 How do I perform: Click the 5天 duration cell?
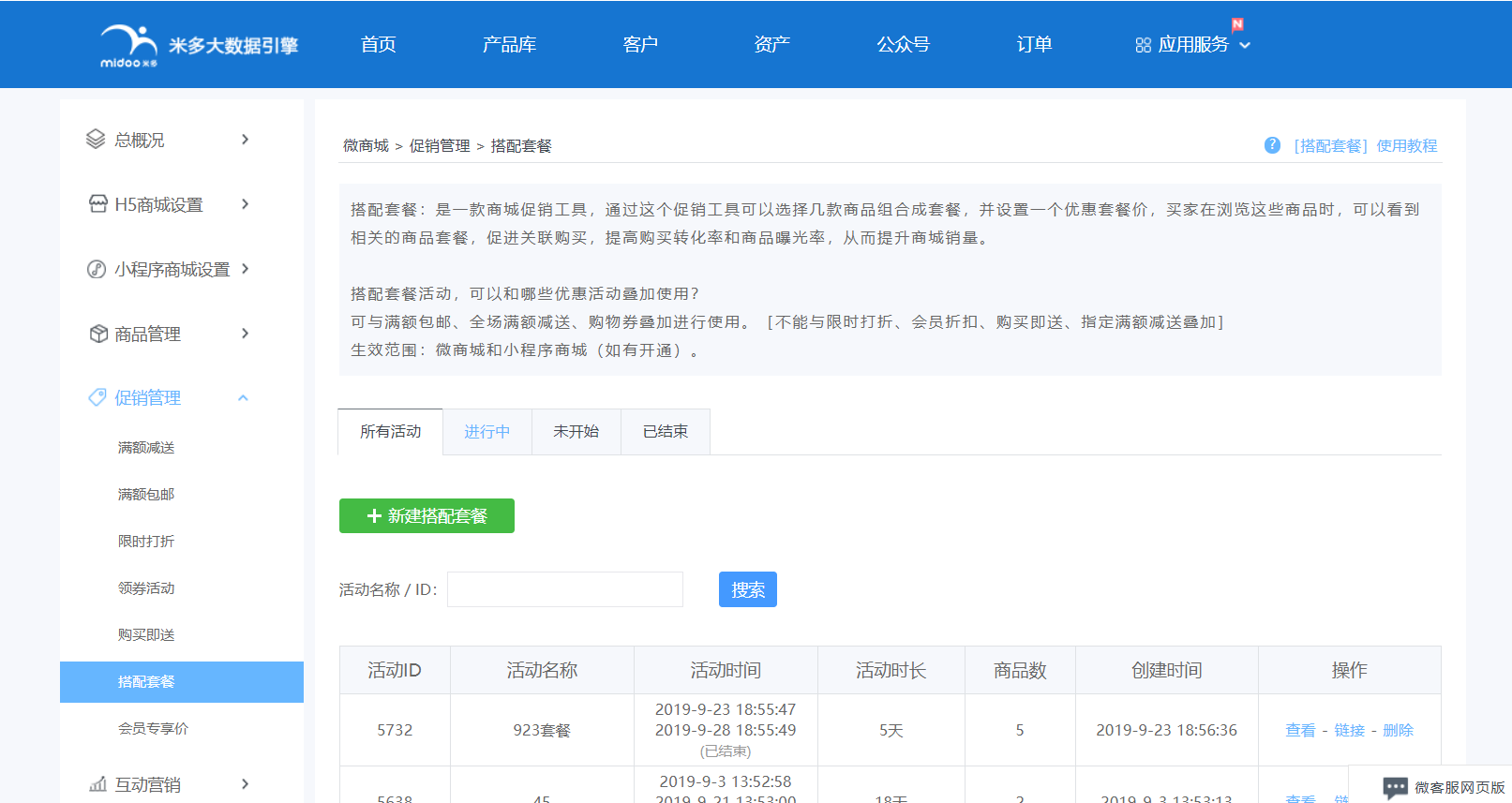891,730
